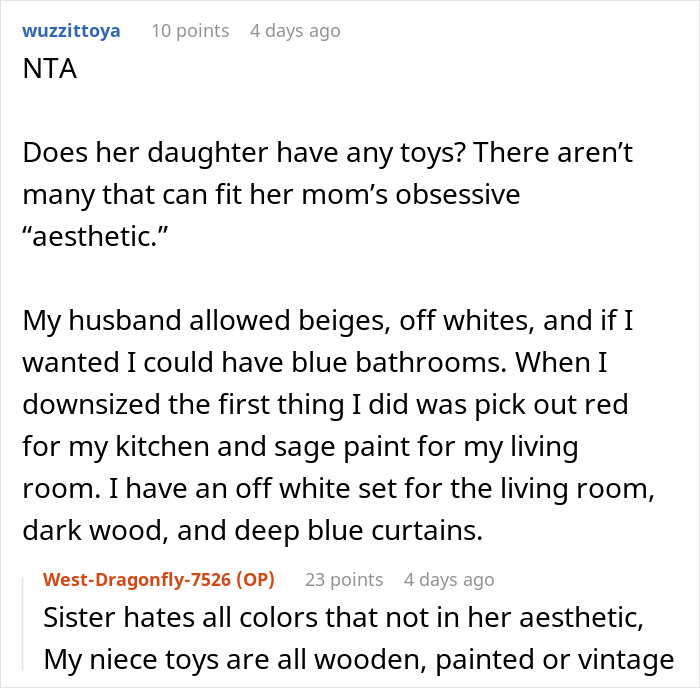Click the line starting 'downsized the first thing'
Viewport: 700px width, 688px height.
point(331,407)
